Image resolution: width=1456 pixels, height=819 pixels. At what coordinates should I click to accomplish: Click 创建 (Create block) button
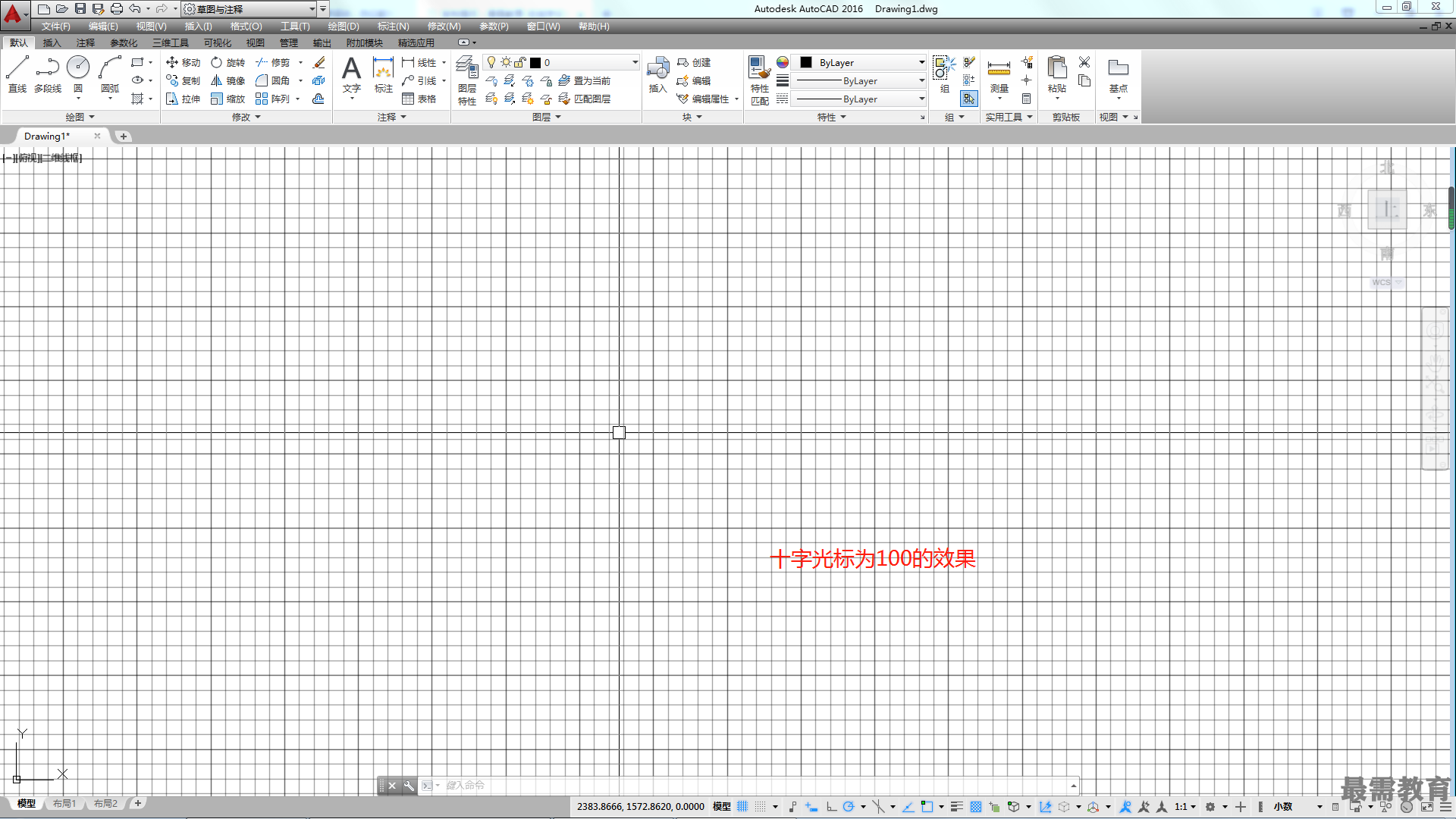[x=694, y=62]
